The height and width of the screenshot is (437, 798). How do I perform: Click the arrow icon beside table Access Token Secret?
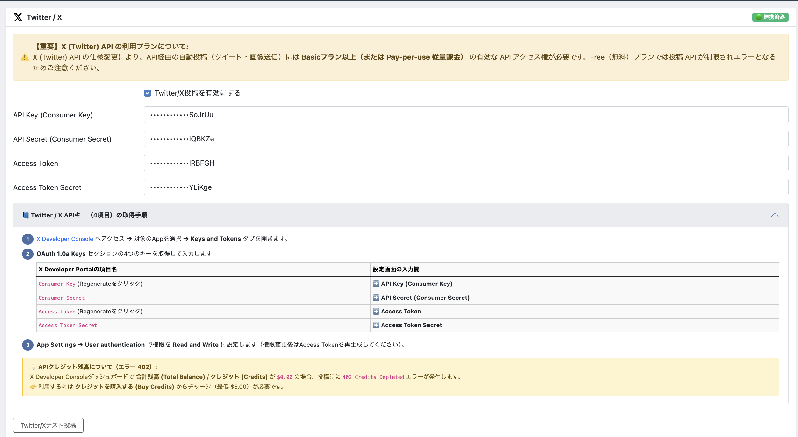pyautogui.click(x=376, y=325)
